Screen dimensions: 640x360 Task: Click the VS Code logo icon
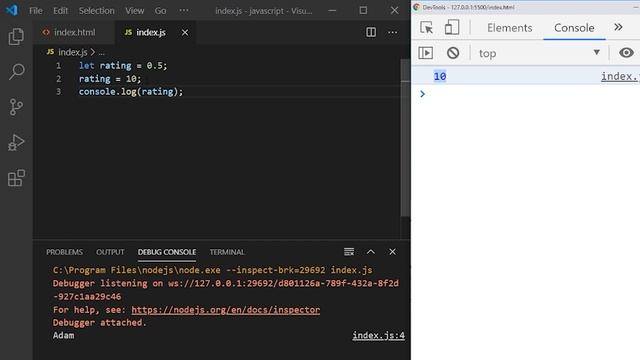[12, 10]
